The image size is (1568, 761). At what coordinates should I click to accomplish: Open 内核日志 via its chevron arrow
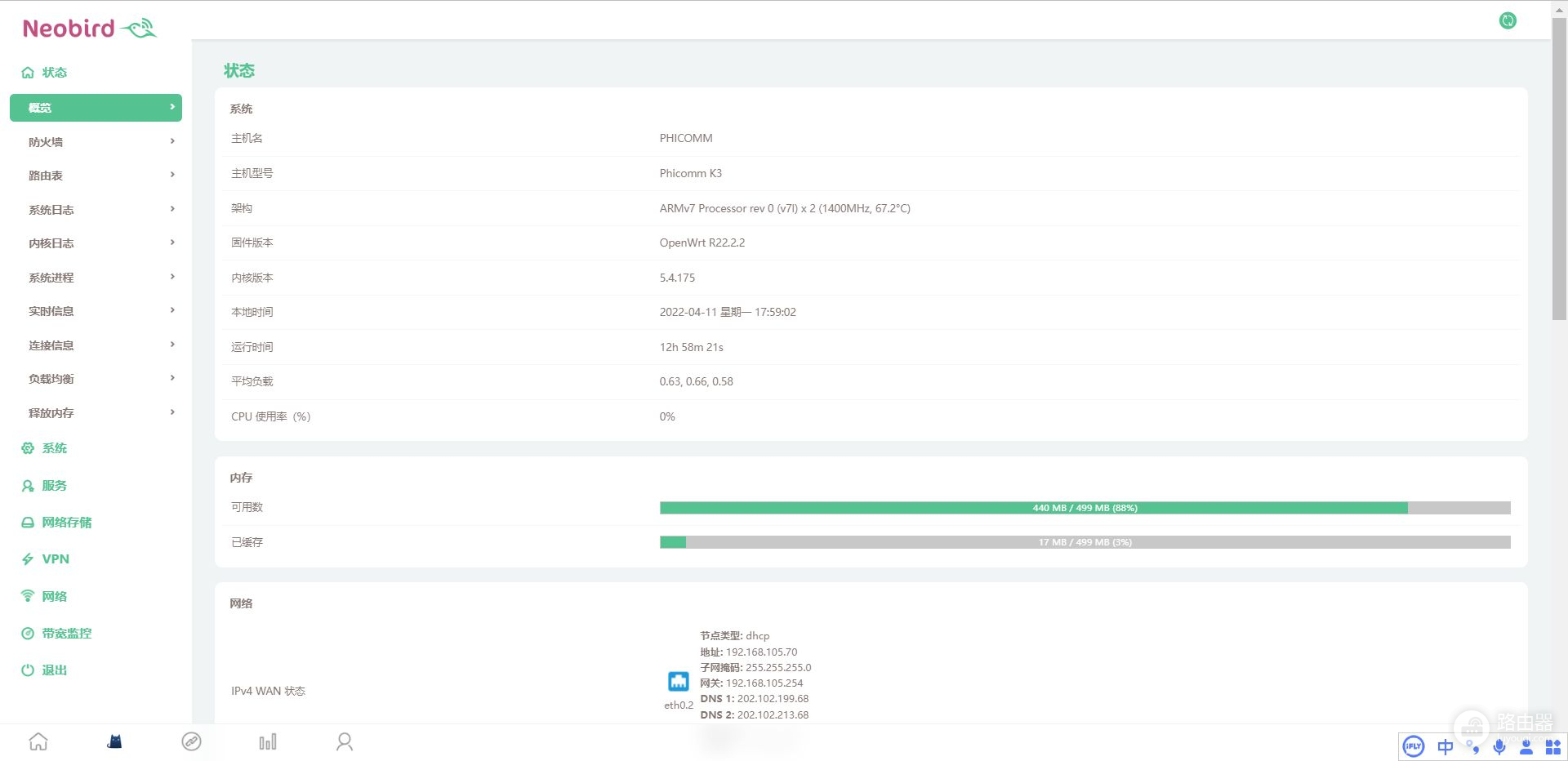click(x=172, y=243)
